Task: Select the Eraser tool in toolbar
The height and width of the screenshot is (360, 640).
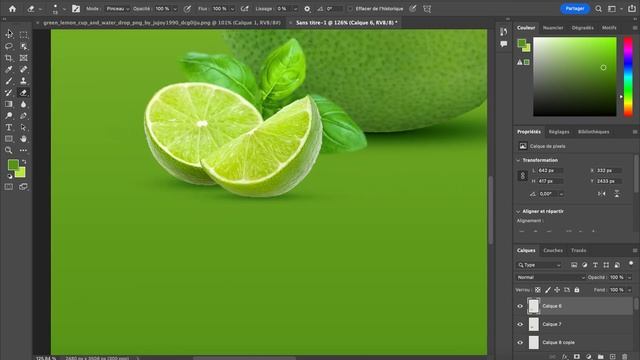Action: pyautogui.click(x=23, y=93)
